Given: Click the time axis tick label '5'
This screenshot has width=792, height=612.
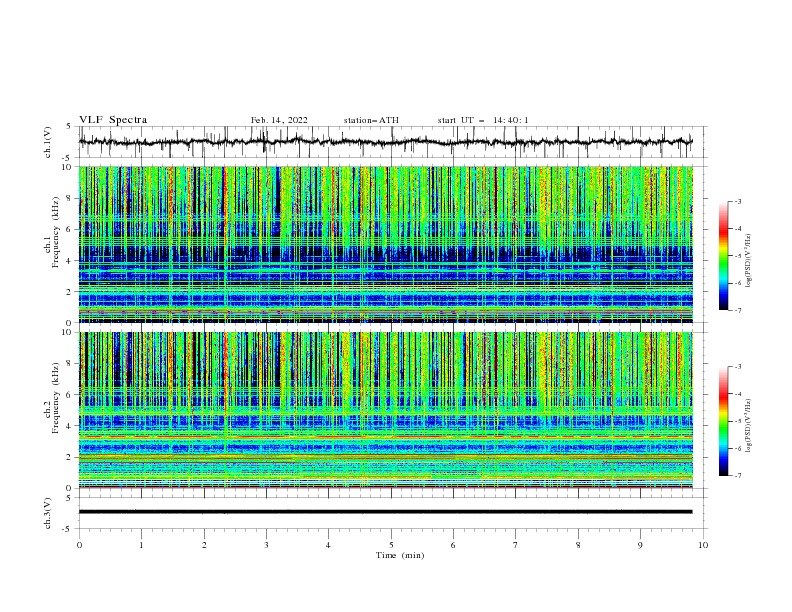Looking at the screenshot, I should click(x=391, y=545).
